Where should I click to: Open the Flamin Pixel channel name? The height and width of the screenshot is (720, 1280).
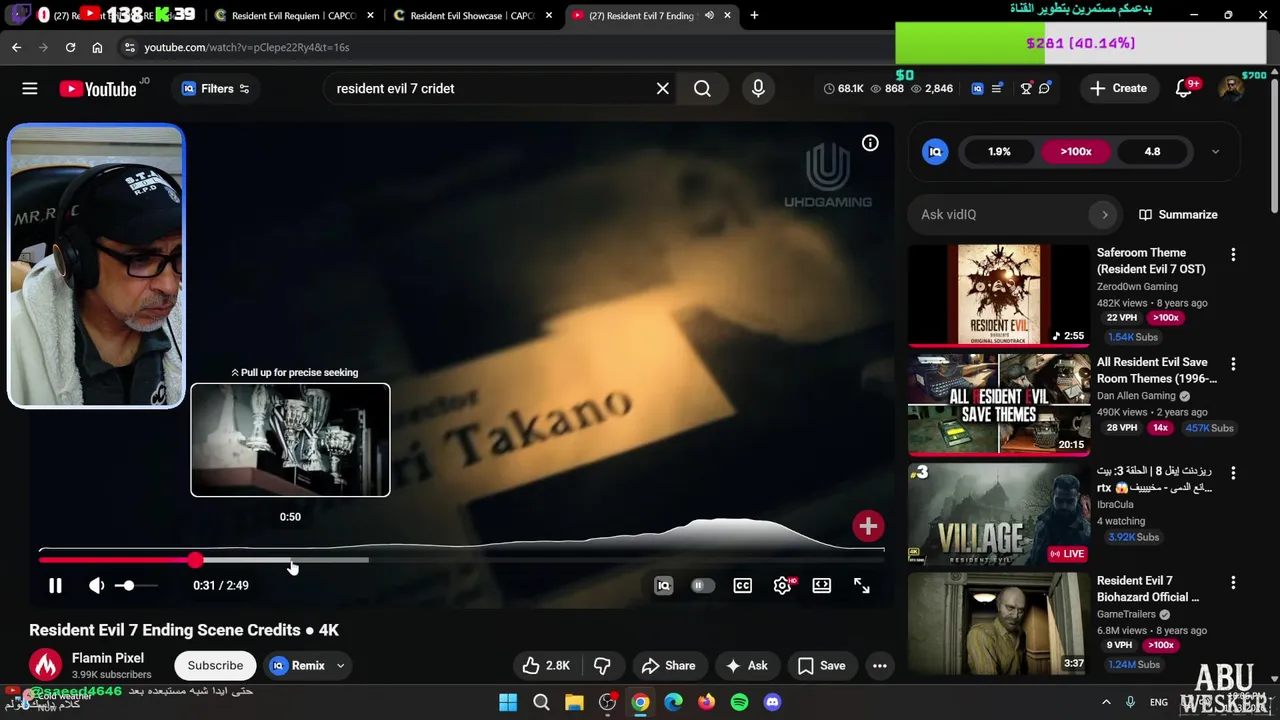[108, 658]
